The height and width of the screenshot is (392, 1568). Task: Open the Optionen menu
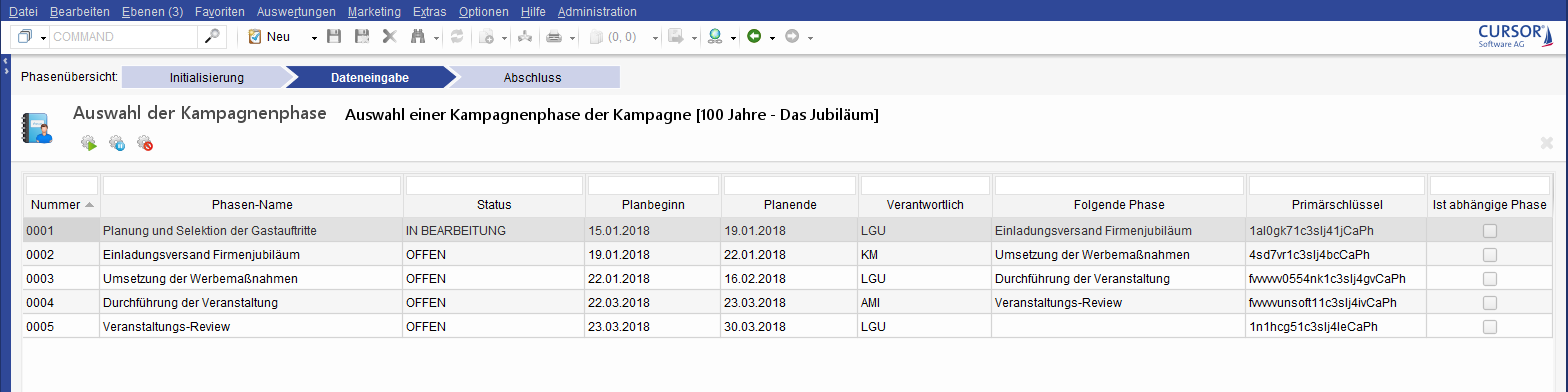(484, 12)
